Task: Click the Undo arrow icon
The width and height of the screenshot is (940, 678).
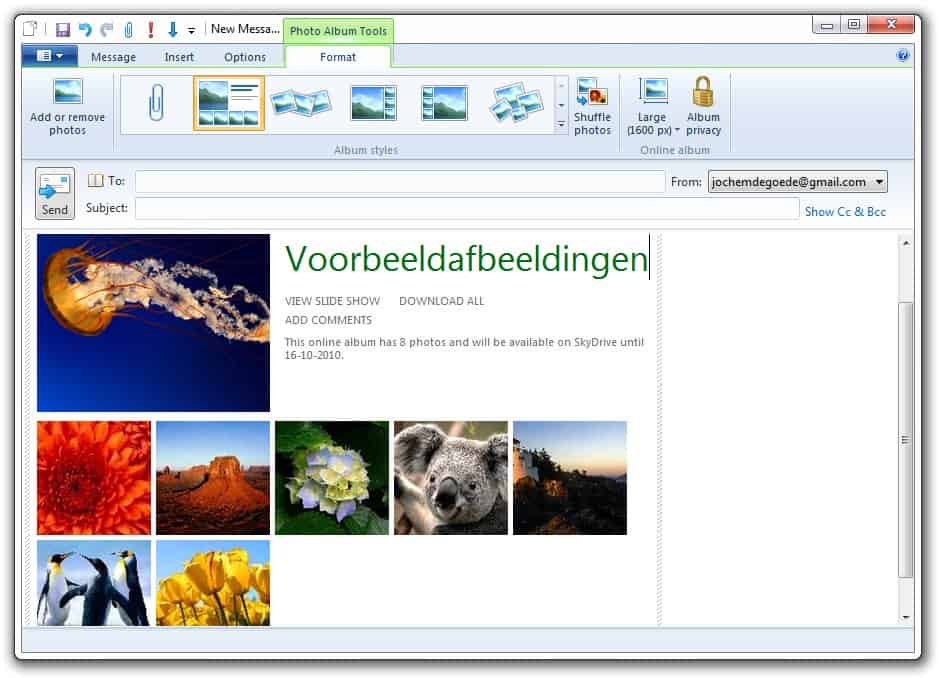Action: 85,29
